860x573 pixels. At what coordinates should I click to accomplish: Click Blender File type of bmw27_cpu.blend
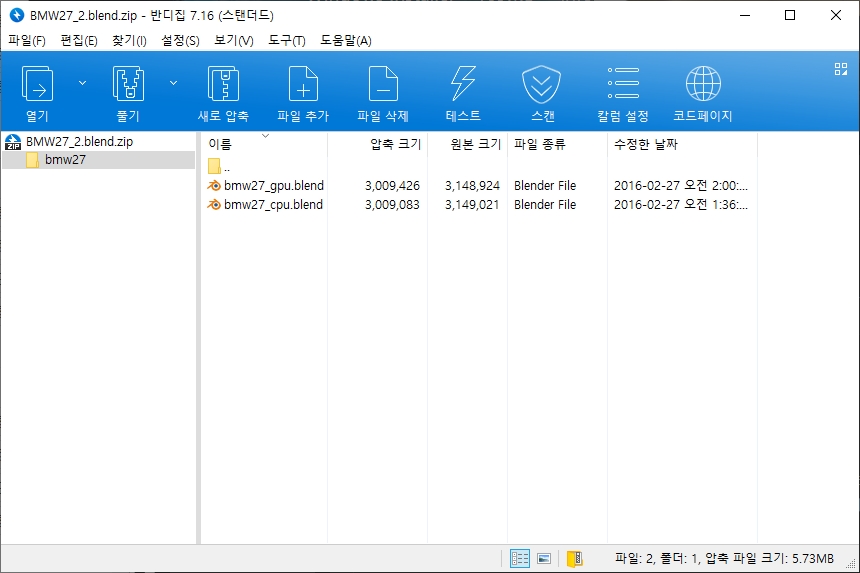(x=545, y=205)
